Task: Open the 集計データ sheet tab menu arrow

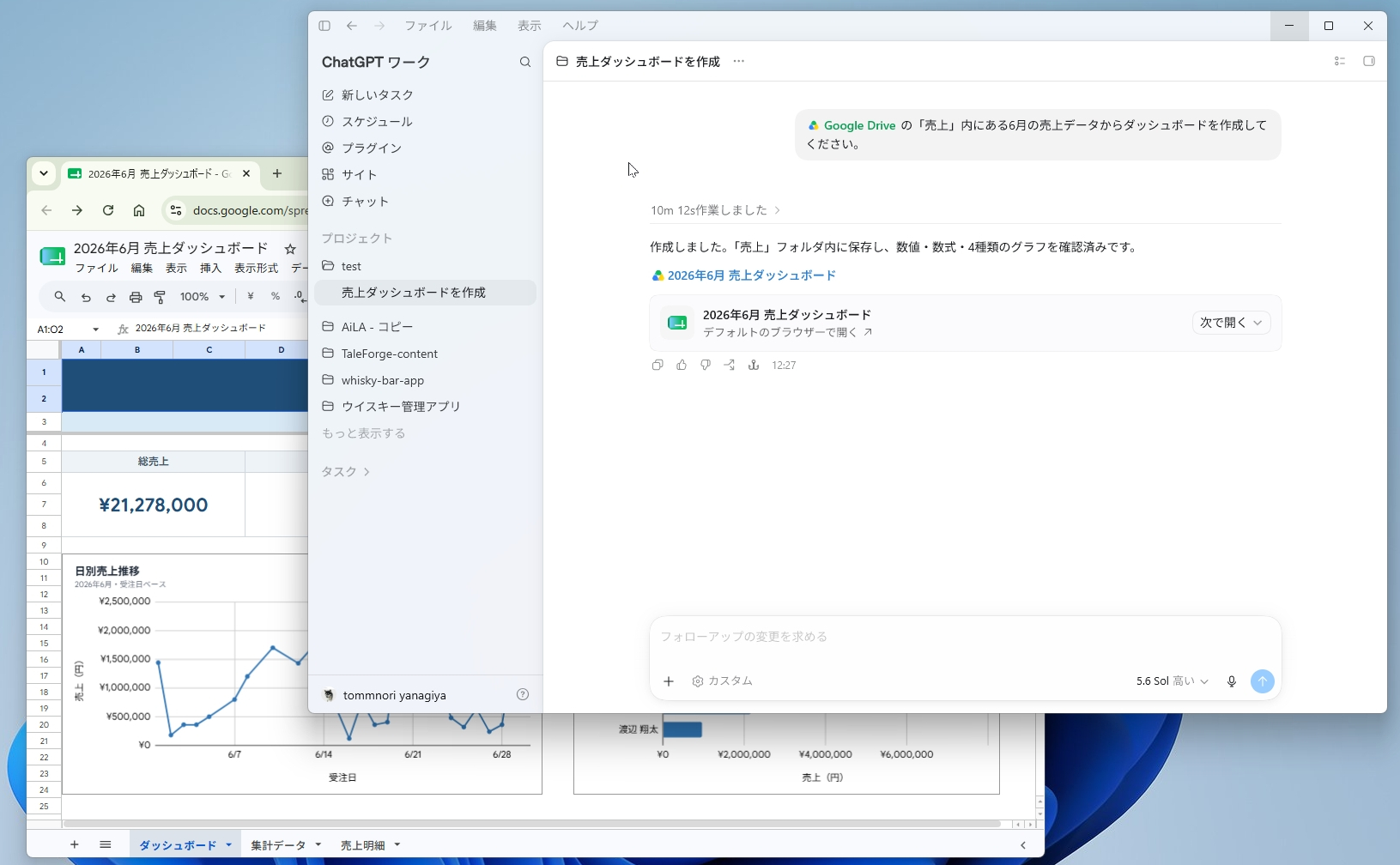Action: coord(318,844)
